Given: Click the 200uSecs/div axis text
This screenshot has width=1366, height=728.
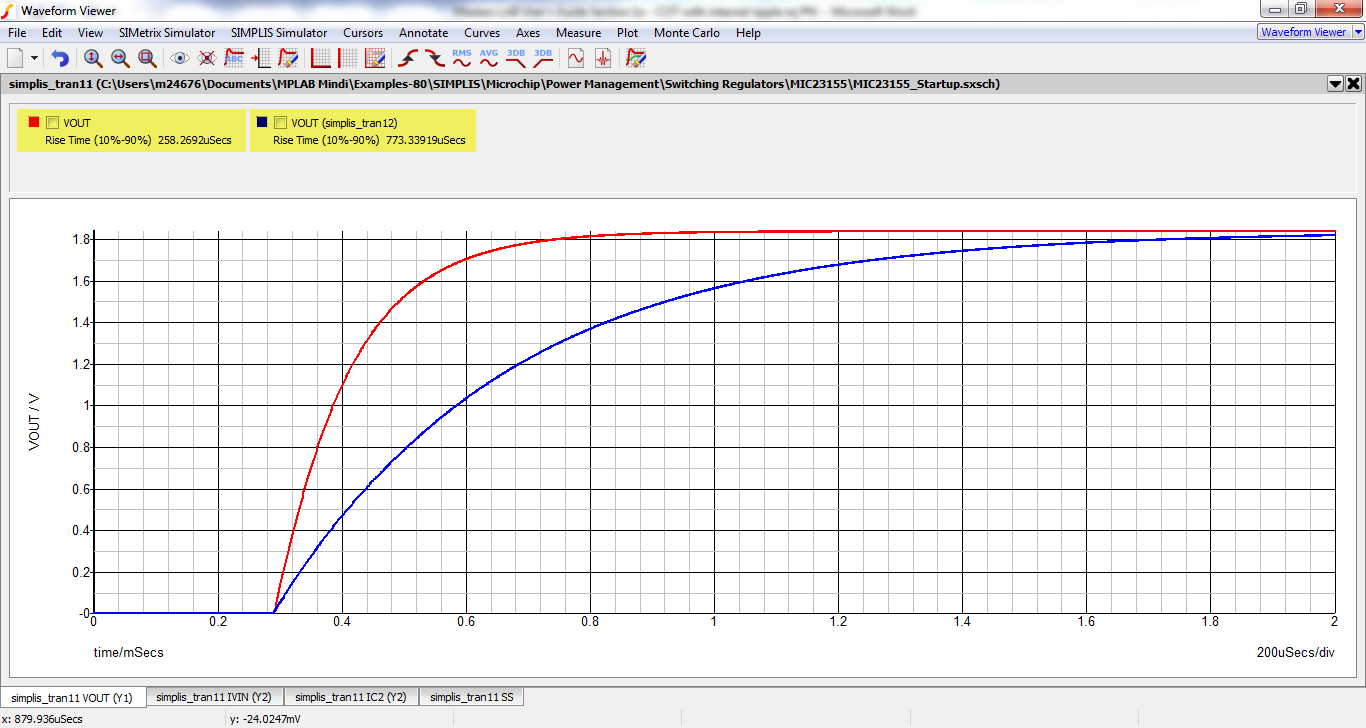Looking at the screenshot, I should 1296,652.
